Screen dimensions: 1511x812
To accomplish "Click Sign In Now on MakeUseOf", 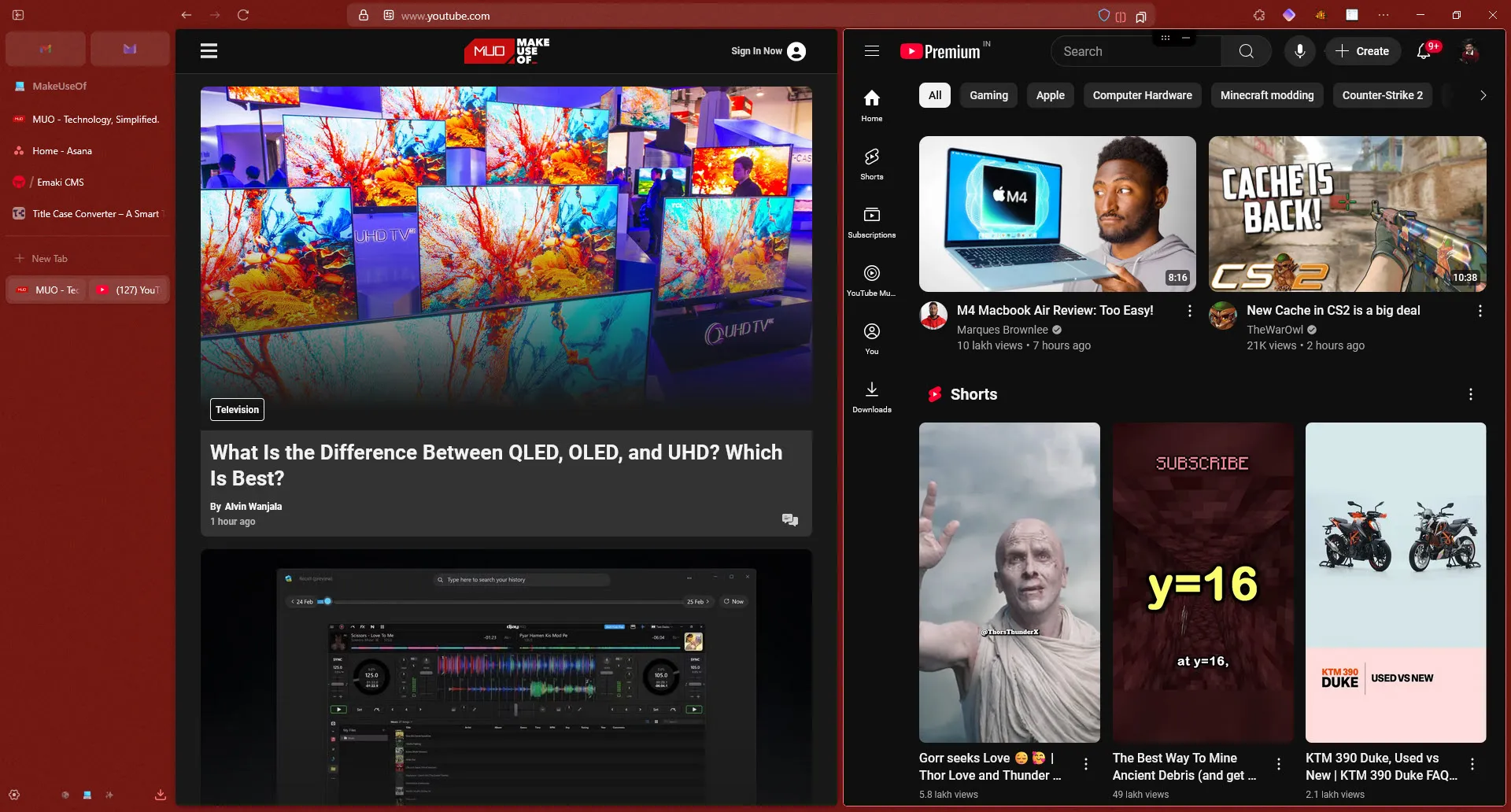I will (757, 51).
